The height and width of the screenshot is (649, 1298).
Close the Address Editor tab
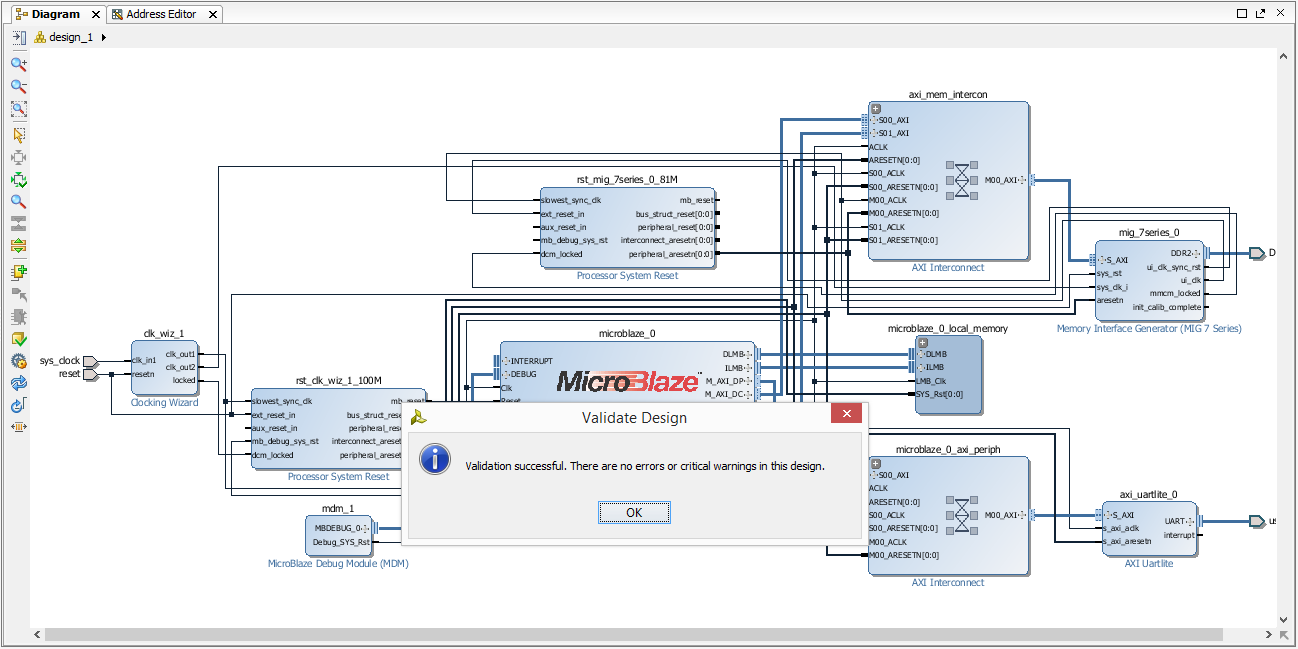click(212, 15)
